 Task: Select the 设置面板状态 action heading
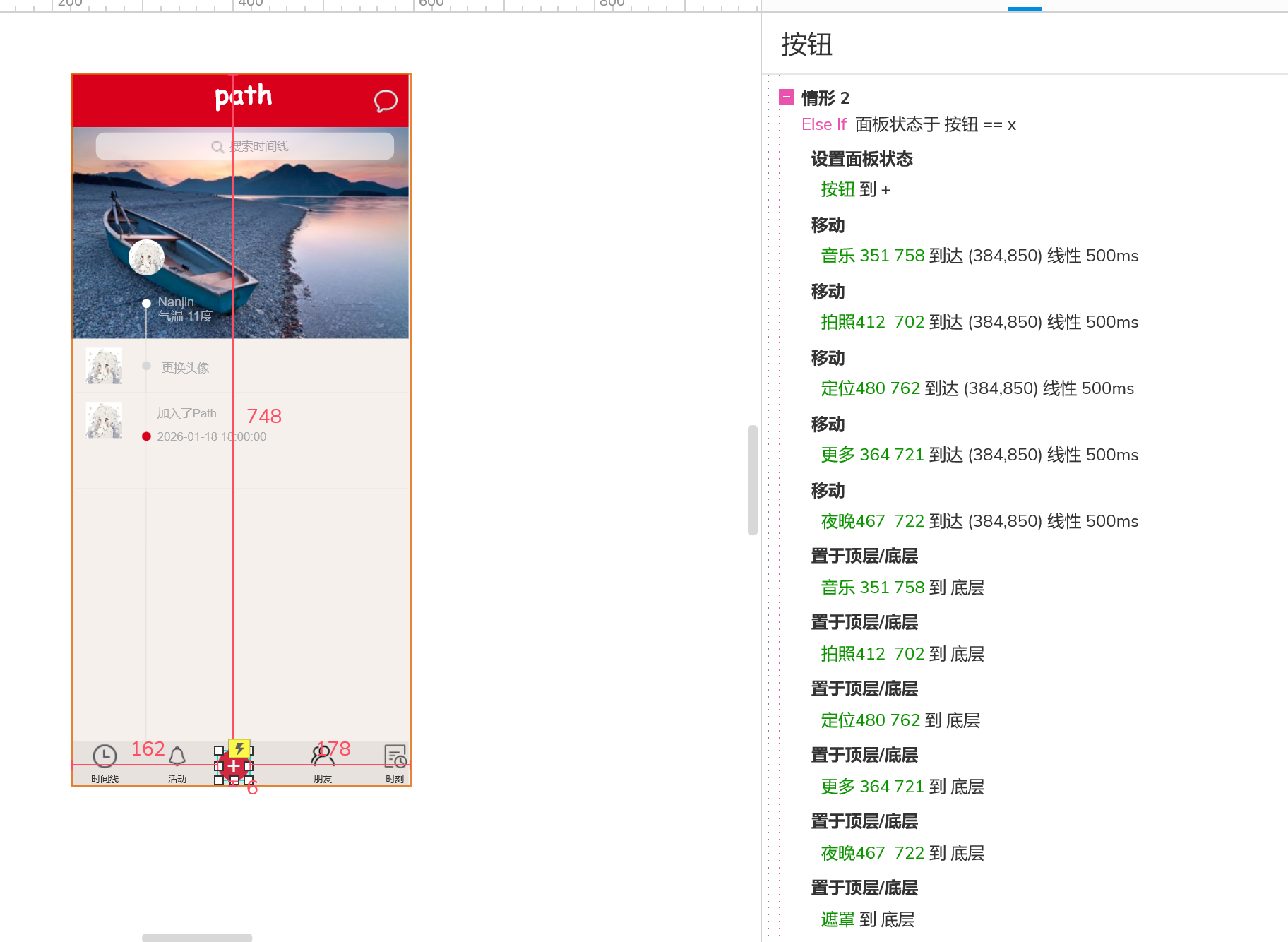click(861, 159)
